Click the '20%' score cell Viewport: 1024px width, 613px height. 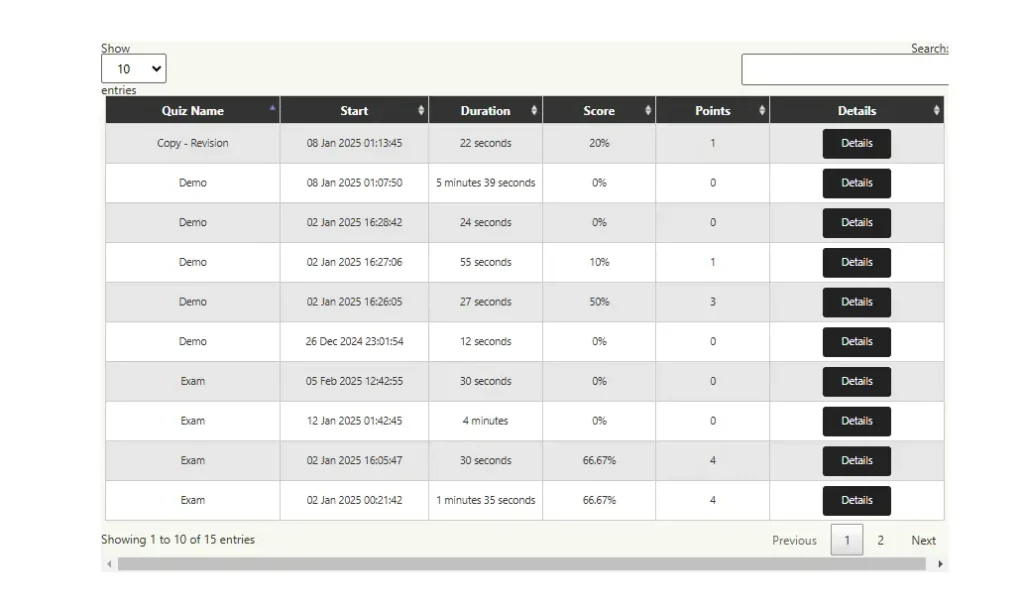pyautogui.click(x=599, y=143)
